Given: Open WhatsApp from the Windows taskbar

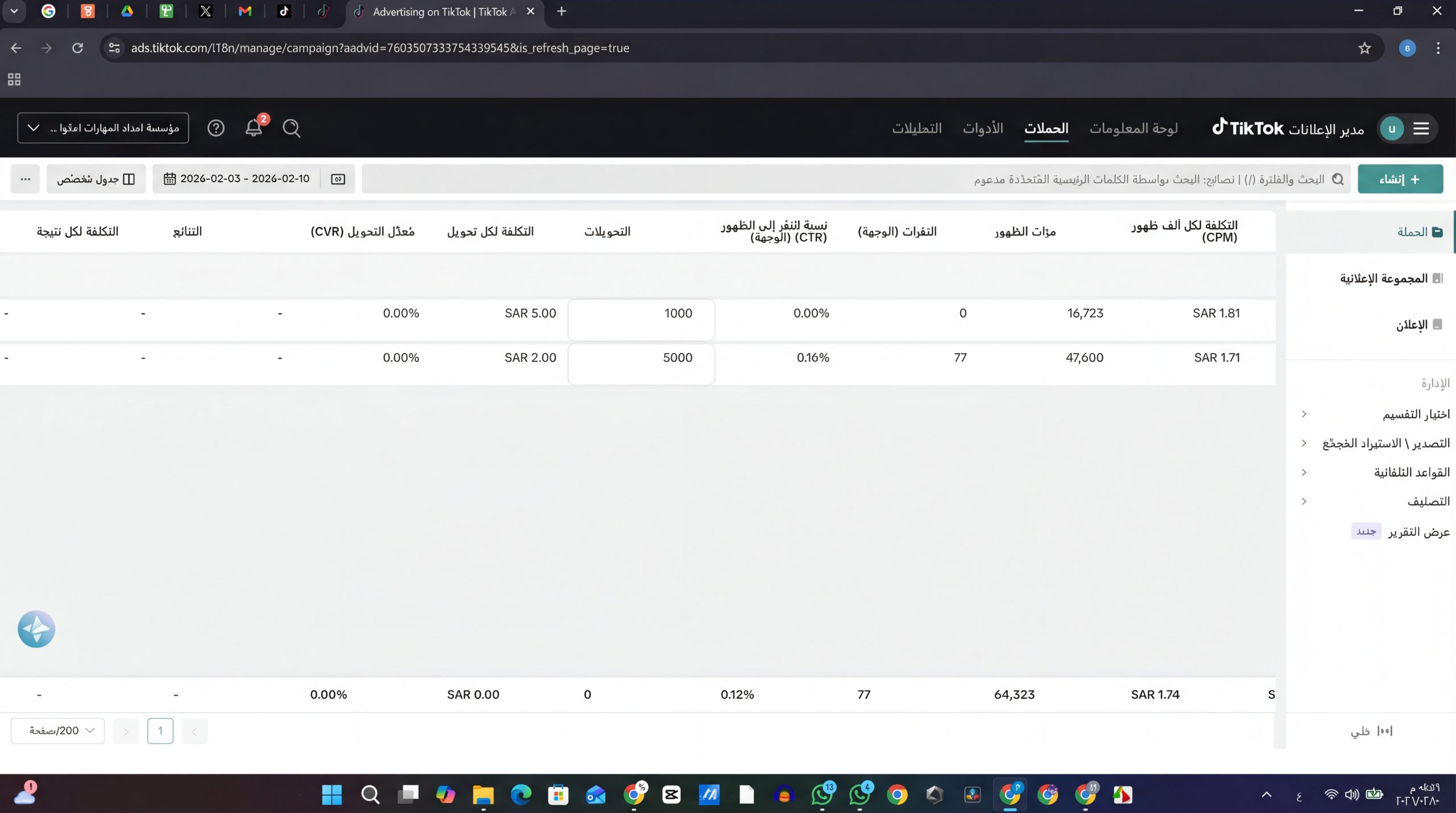Looking at the screenshot, I should pos(822,794).
